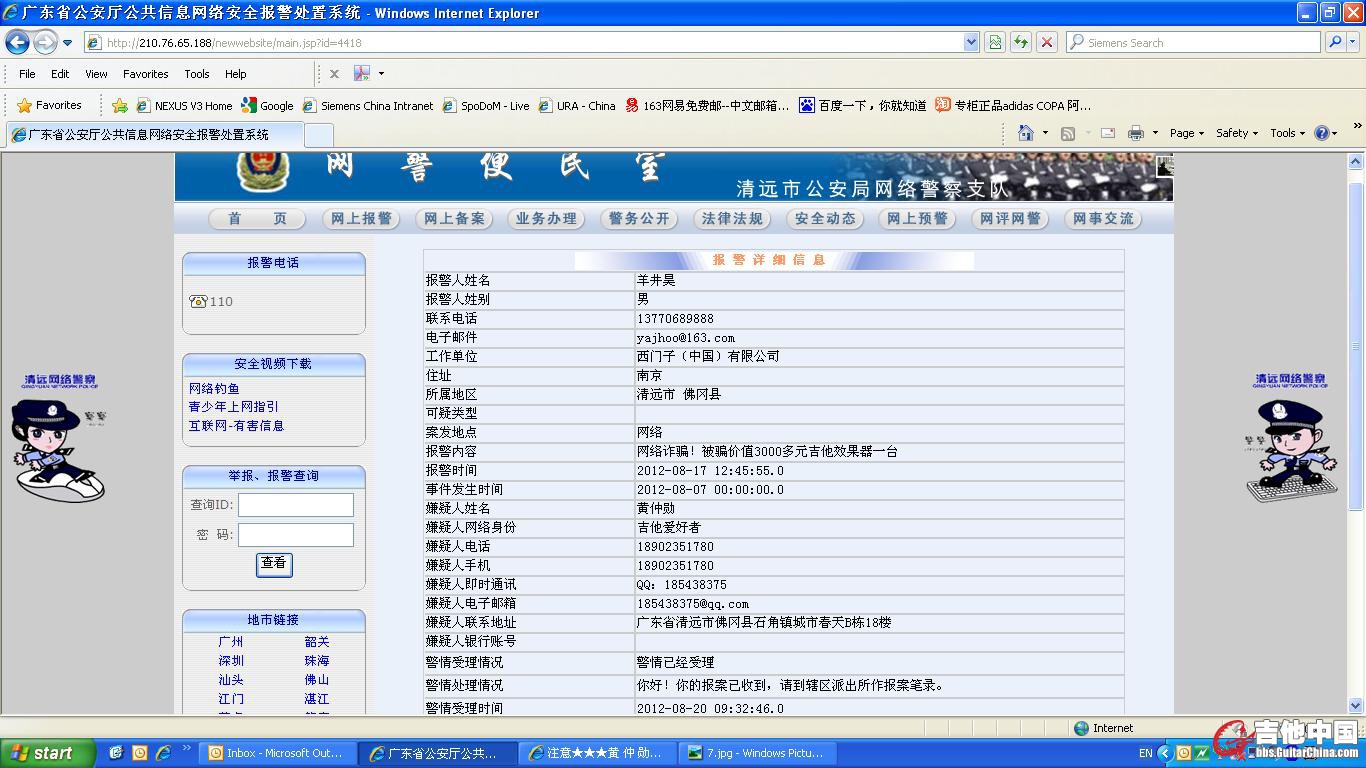
Task: Click the gray X icon beside menu bar
Action: tap(334, 74)
